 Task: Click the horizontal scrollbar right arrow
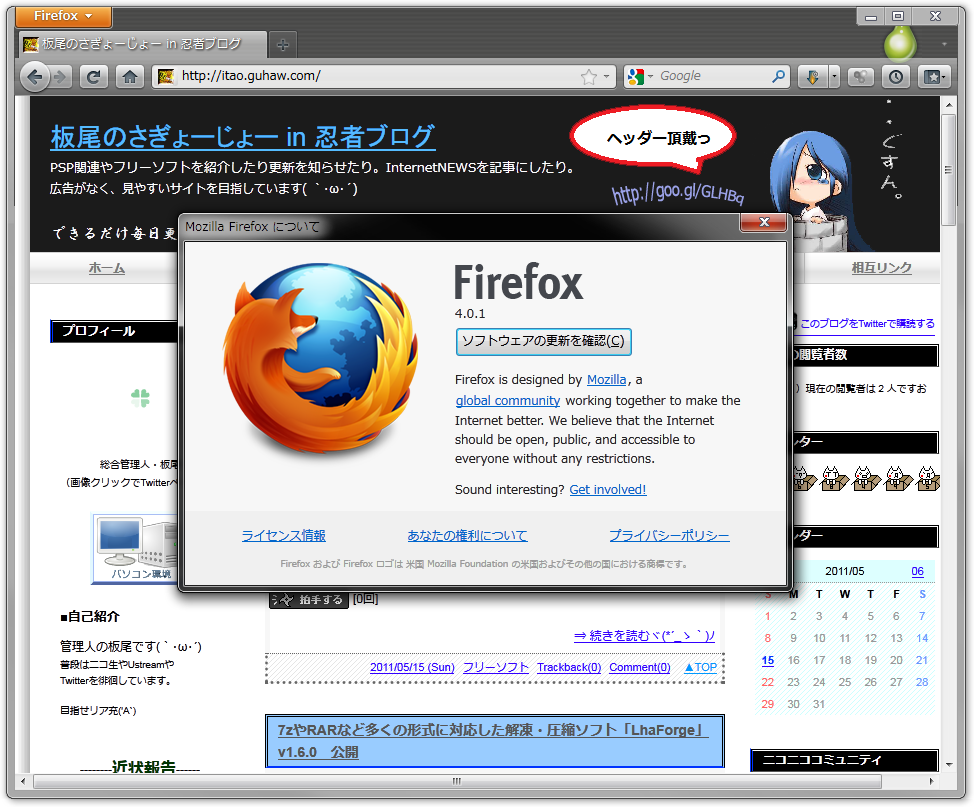(932, 782)
